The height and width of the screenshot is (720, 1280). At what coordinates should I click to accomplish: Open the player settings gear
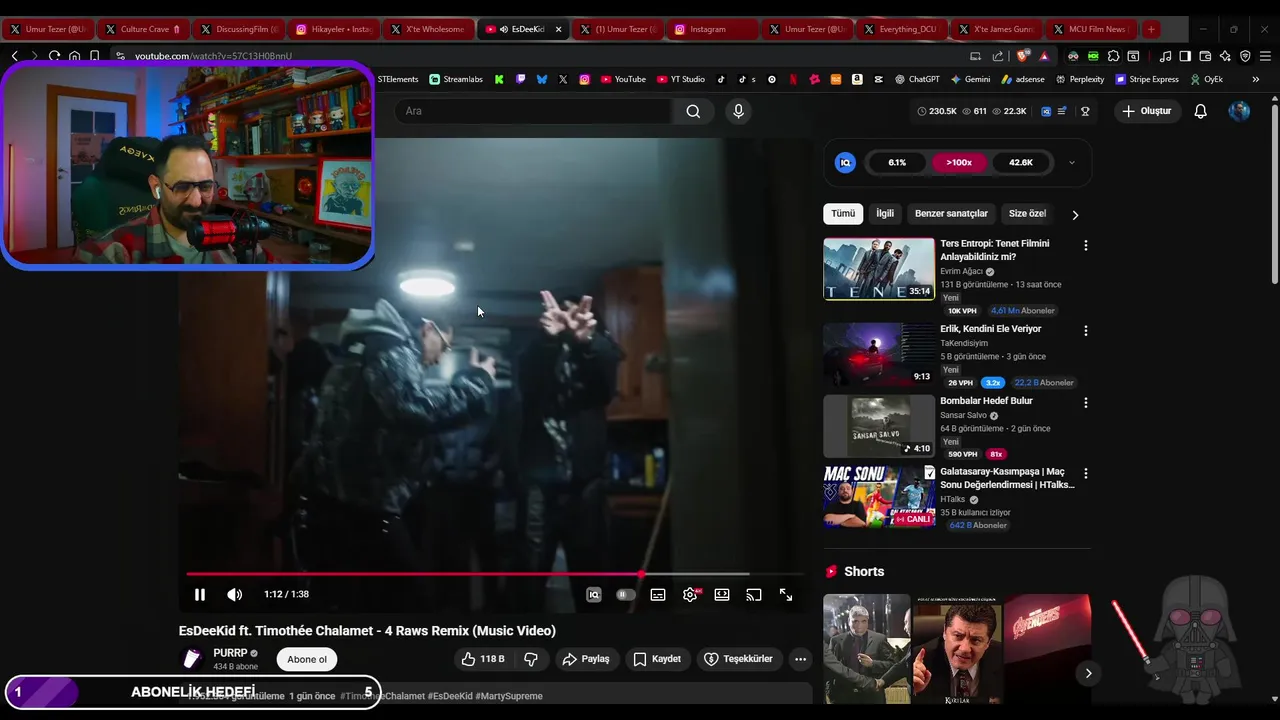690,595
